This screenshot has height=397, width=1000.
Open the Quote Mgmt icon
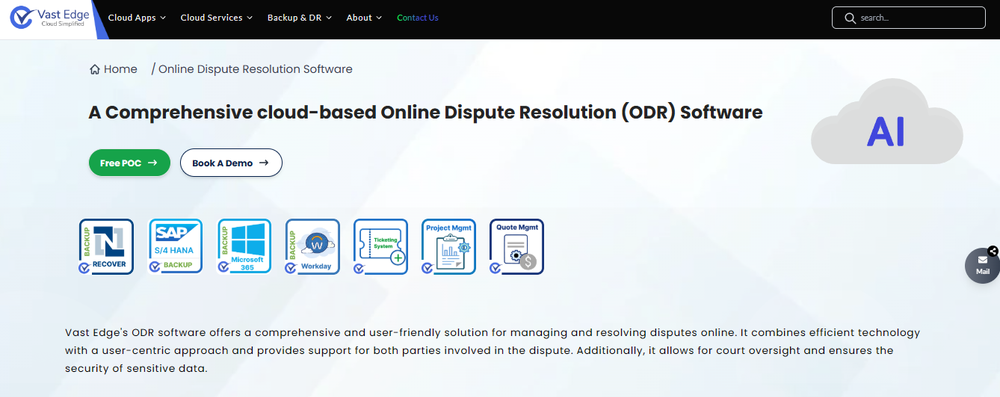[517, 247]
